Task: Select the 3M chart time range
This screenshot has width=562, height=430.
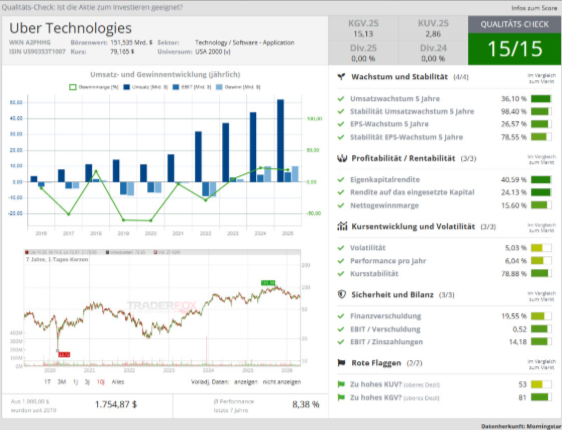Action: pyautogui.click(x=62, y=382)
